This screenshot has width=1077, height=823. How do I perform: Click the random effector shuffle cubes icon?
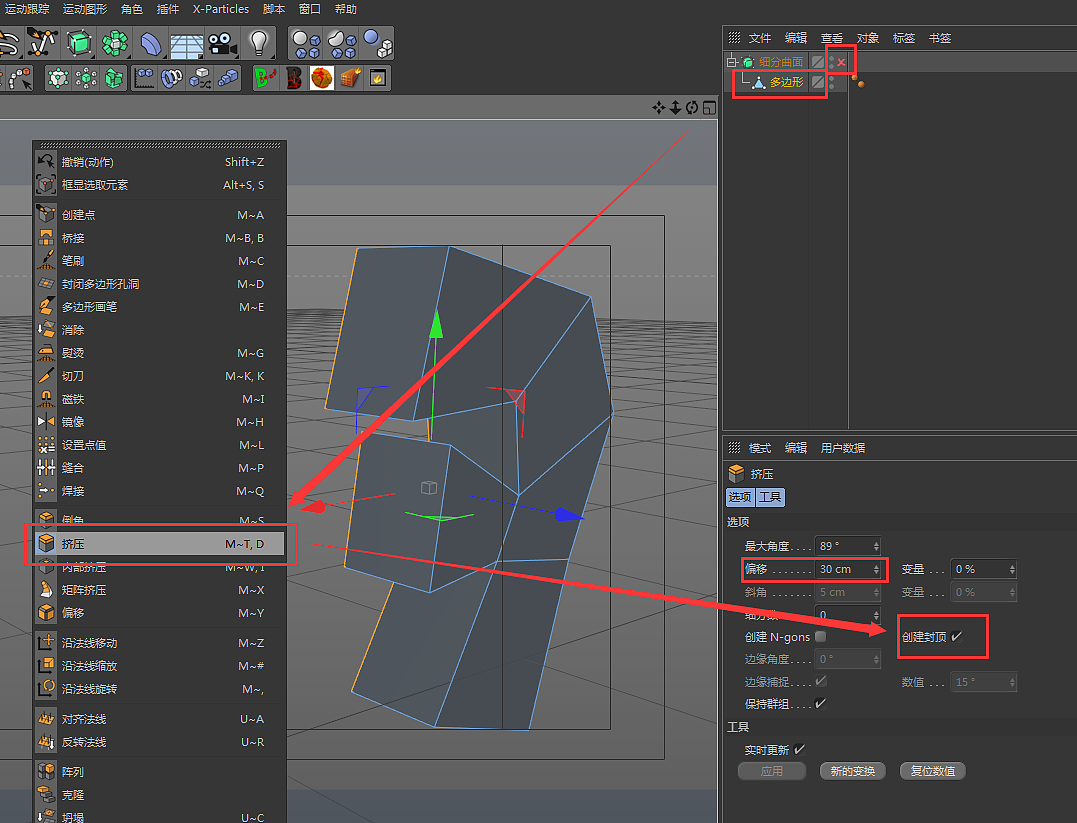[200, 78]
